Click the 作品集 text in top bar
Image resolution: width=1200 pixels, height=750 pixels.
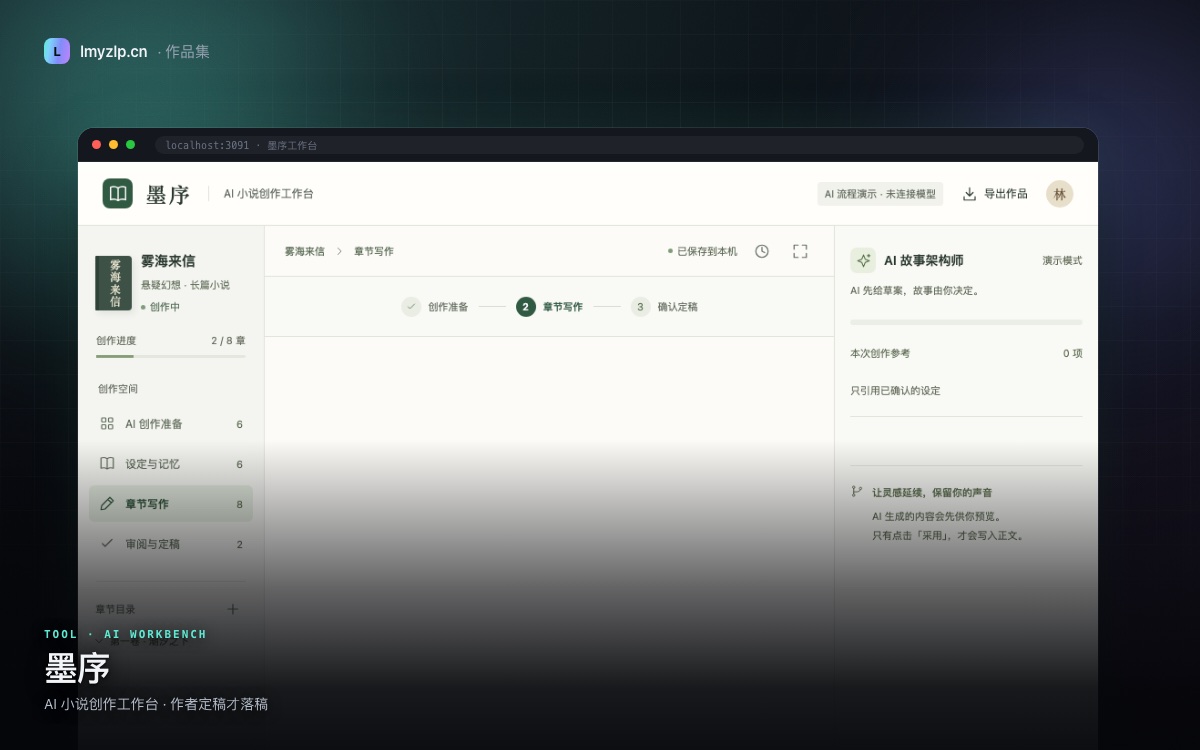click(x=187, y=52)
